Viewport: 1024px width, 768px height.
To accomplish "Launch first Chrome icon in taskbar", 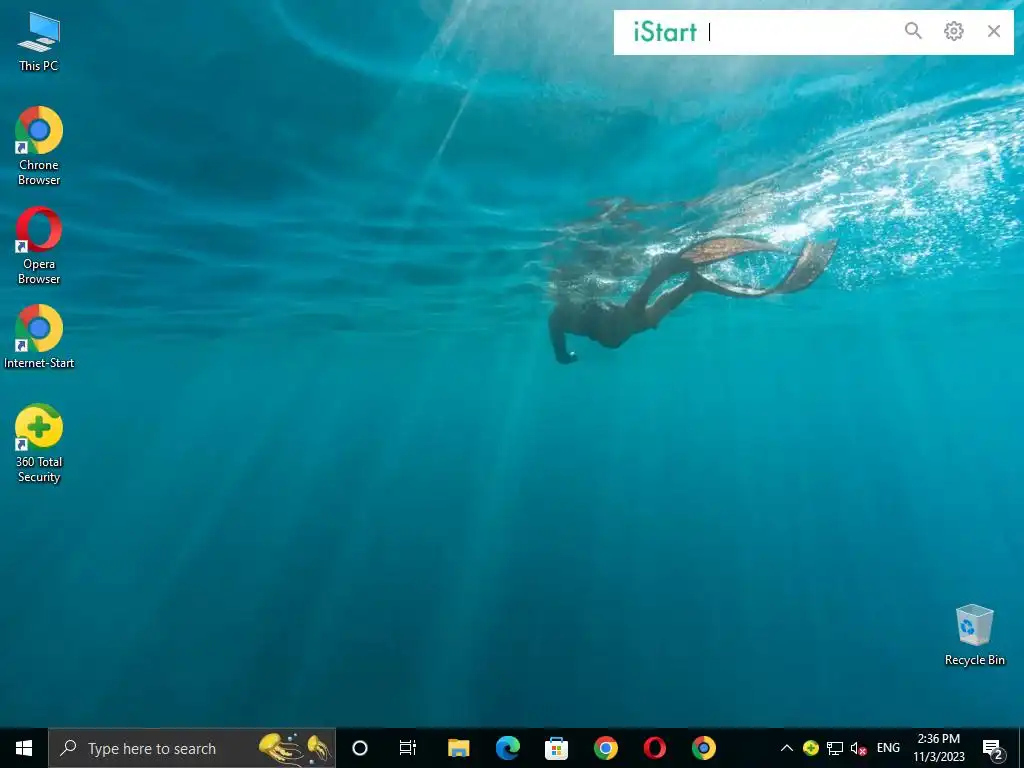I will (605, 748).
